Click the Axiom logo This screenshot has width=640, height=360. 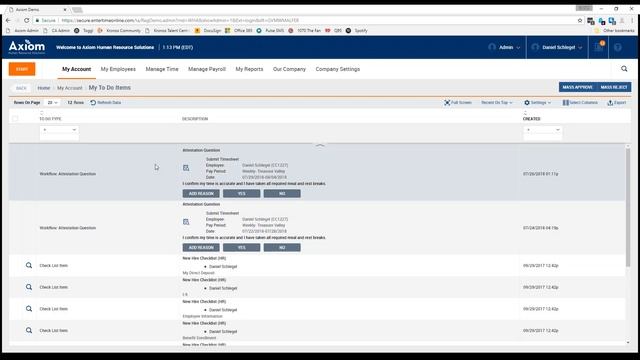point(27,47)
